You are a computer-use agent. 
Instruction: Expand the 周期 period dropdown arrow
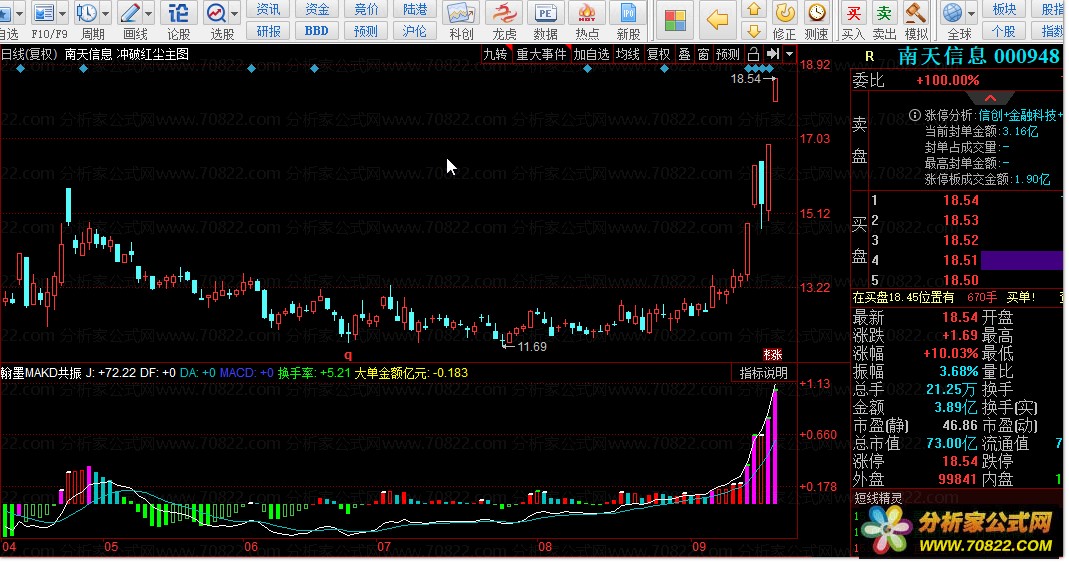pyautogui.click(x=105, y=13)
